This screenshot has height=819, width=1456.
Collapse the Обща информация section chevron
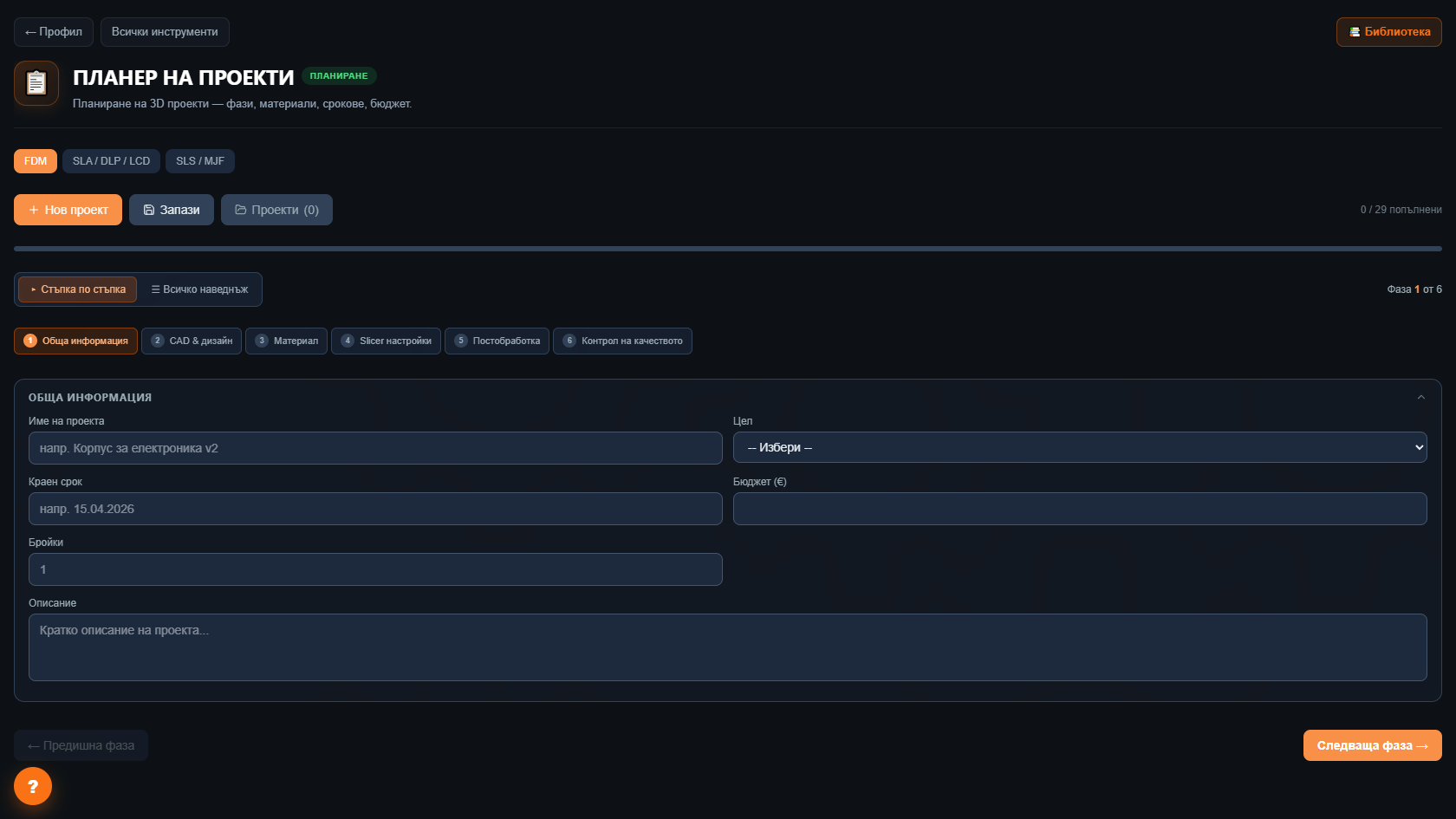coord(1421,397)
